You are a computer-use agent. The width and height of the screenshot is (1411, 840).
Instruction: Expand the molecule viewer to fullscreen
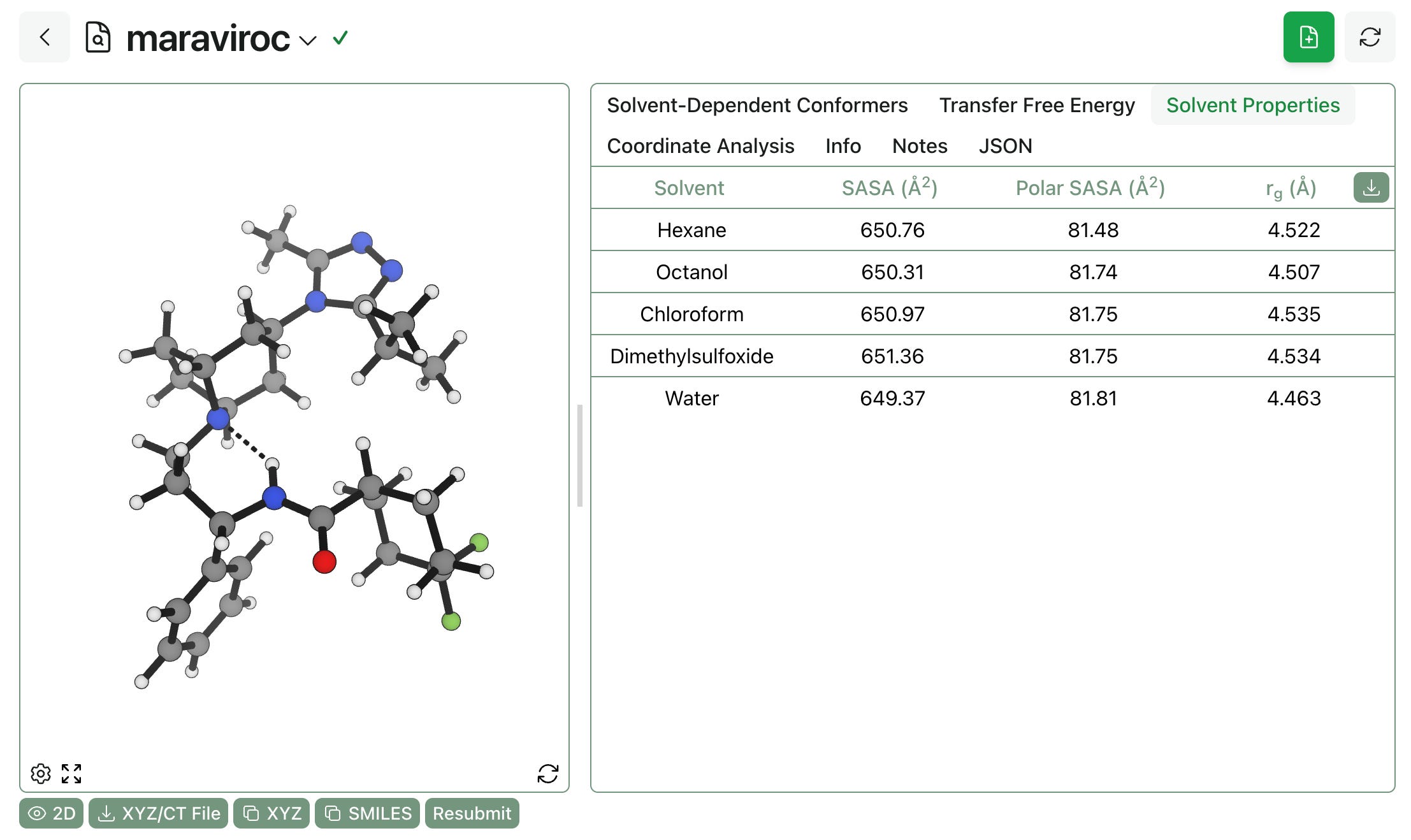pos(71,773)
